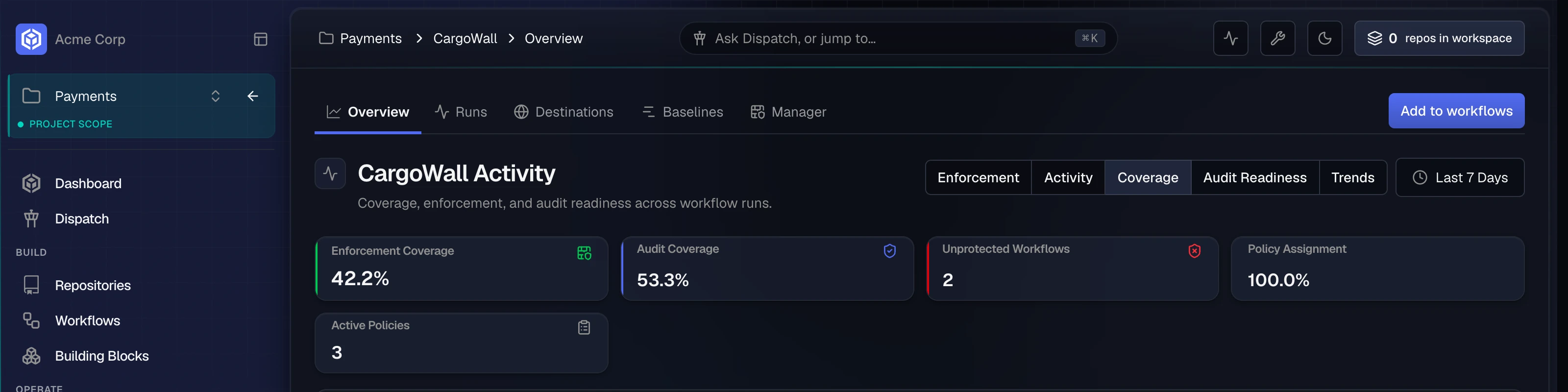This screenshot has width=1568, height=392.
Task: Focus the Ask Dispatch search field
Action: pos(898,38)
